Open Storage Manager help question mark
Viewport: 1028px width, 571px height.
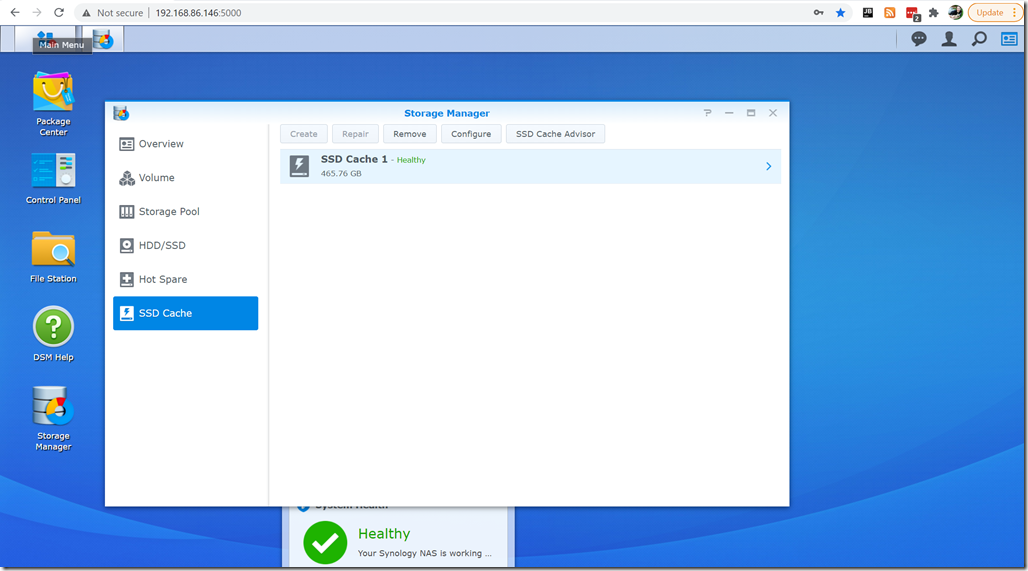[x=707, y=113]
